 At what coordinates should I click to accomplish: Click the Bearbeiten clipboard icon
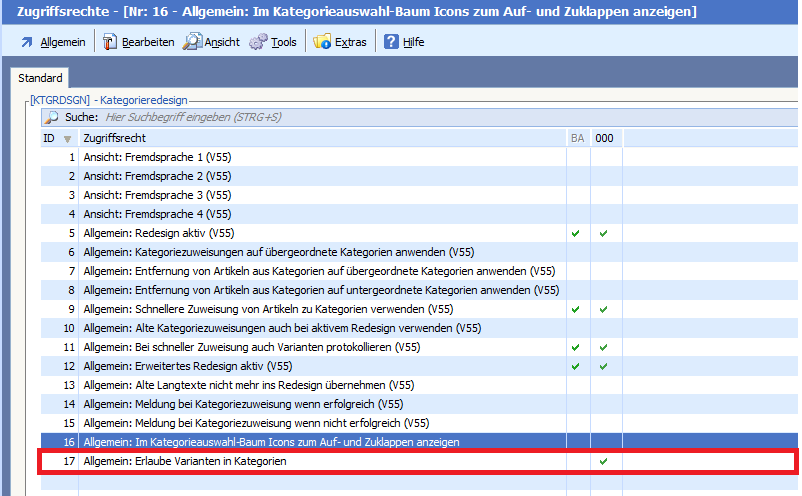[x=110, y=42]
